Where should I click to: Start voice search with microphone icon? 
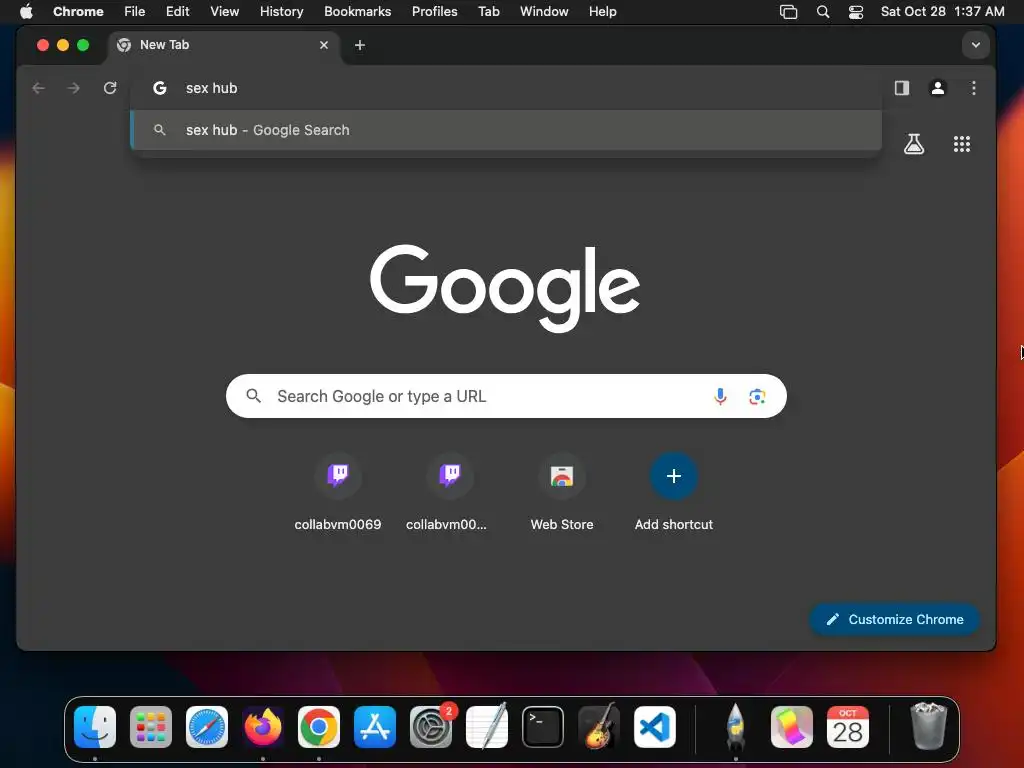(720, 396)
